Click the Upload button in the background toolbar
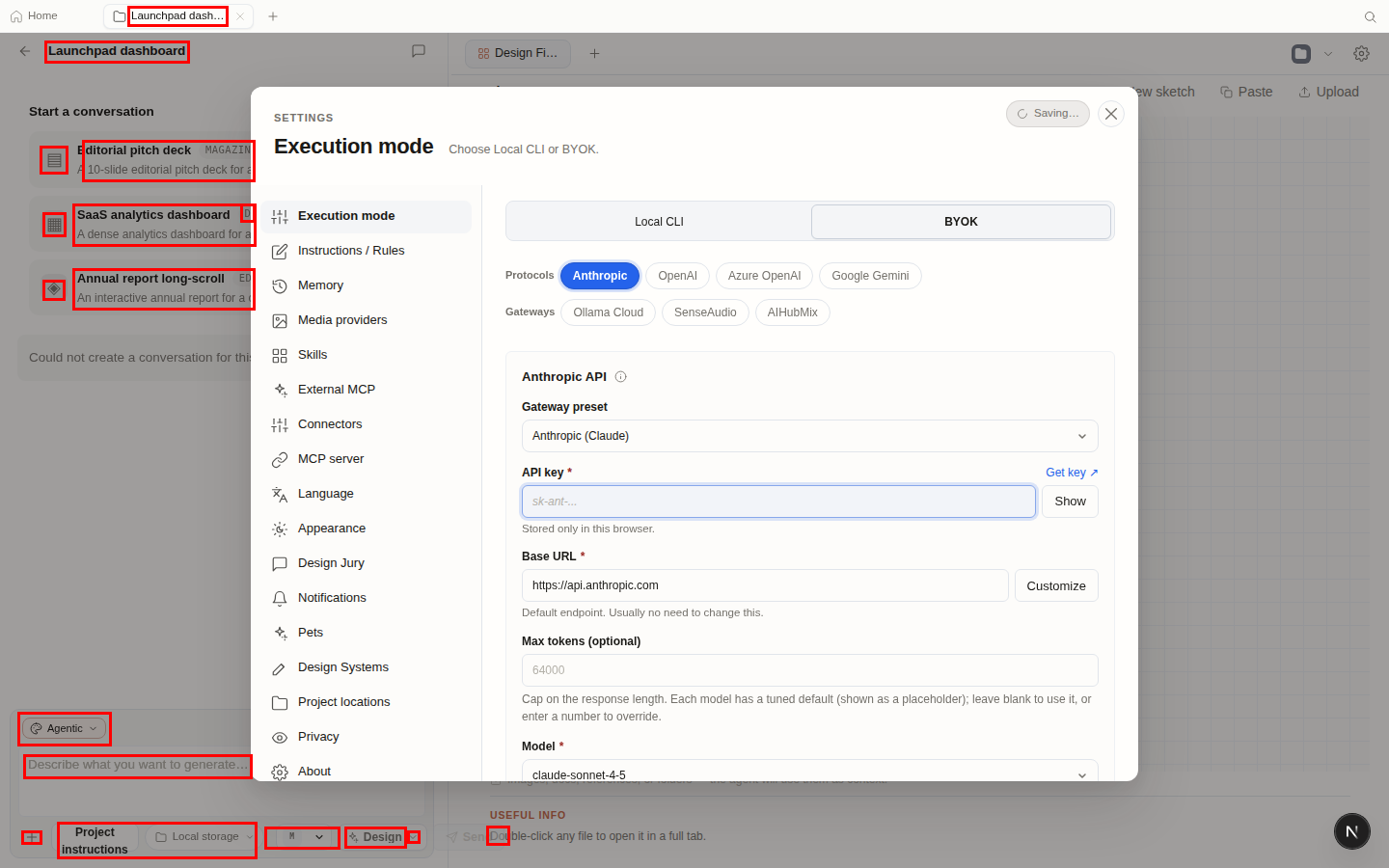 tap(1328, 92)
